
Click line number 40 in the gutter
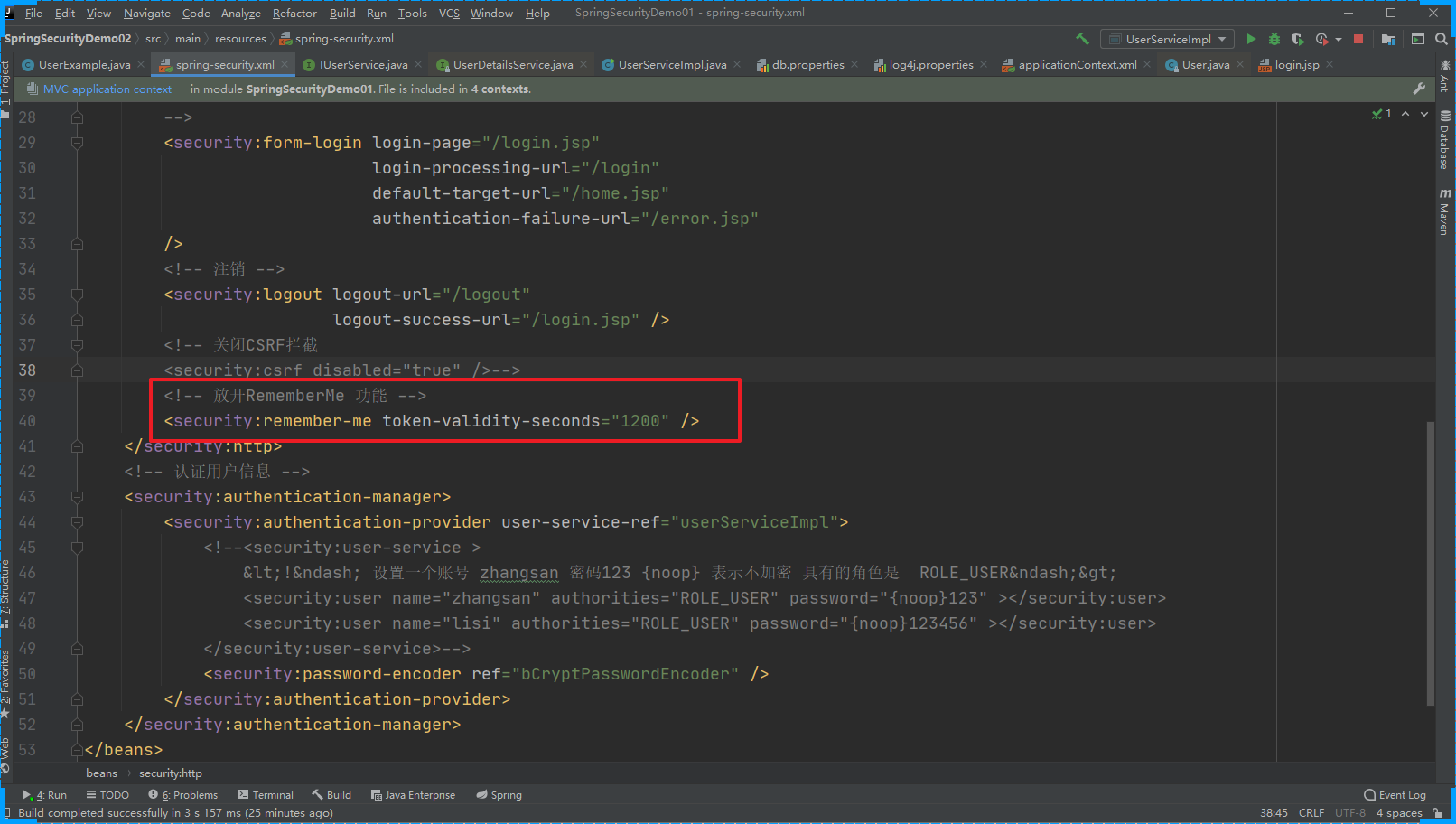pyautogui.click(x=27, y=421)
